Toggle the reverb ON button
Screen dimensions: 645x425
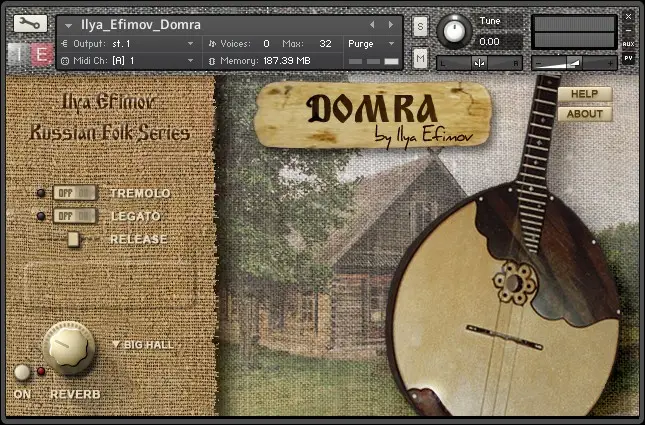(x=22, y=372)
